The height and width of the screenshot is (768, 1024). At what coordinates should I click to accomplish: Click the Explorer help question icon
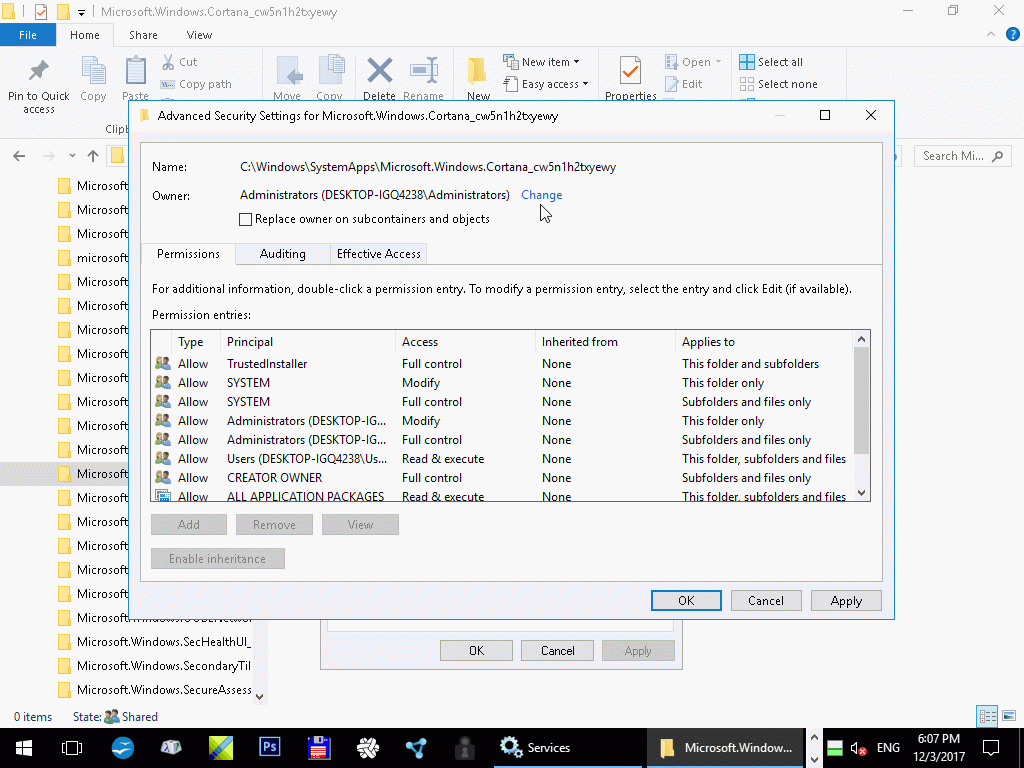(x=1012, y=35)
